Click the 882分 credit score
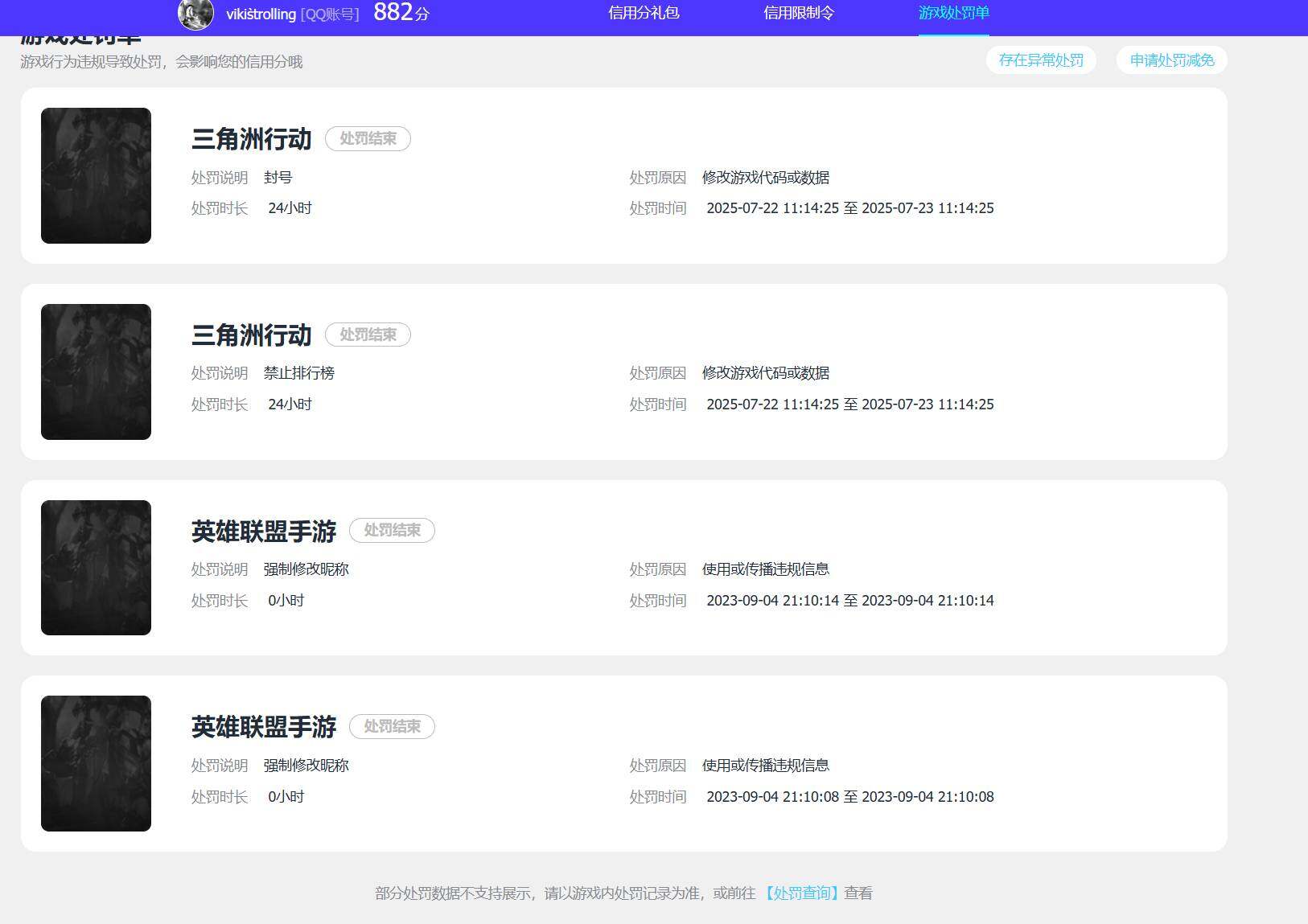Image resolution: width=1308 pixels, height=924 pixels. pos(401,12)
